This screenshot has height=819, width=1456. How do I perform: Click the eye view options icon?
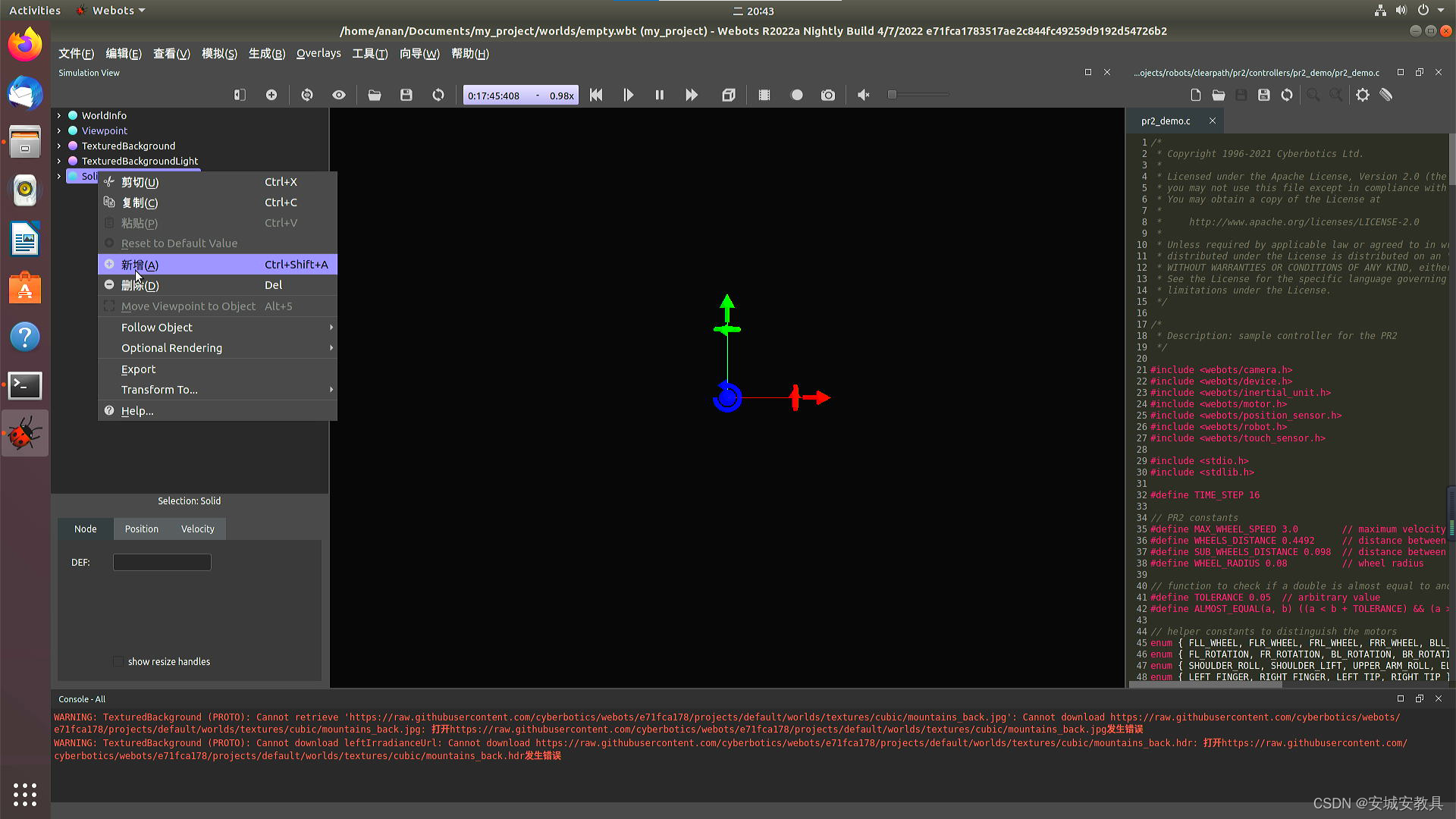pos(339,95)
